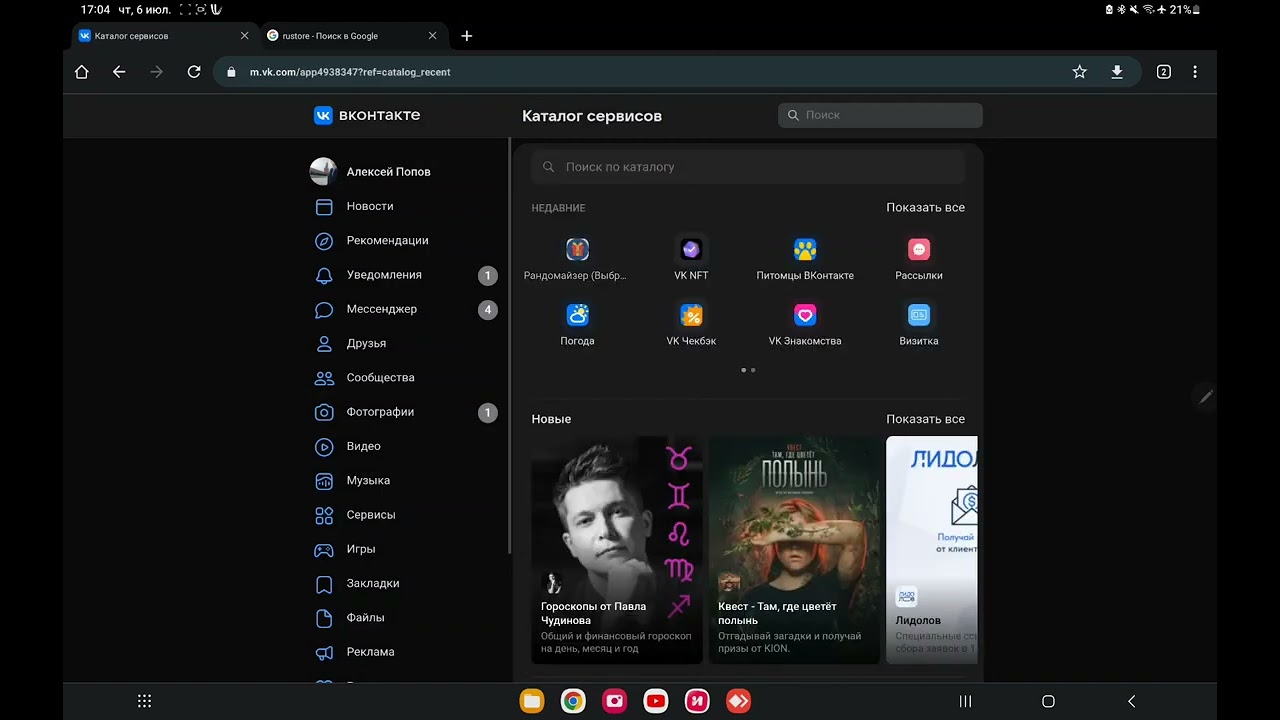Open the Camera app in taskbar
The image size is (1280, 720).
point(614,701)
